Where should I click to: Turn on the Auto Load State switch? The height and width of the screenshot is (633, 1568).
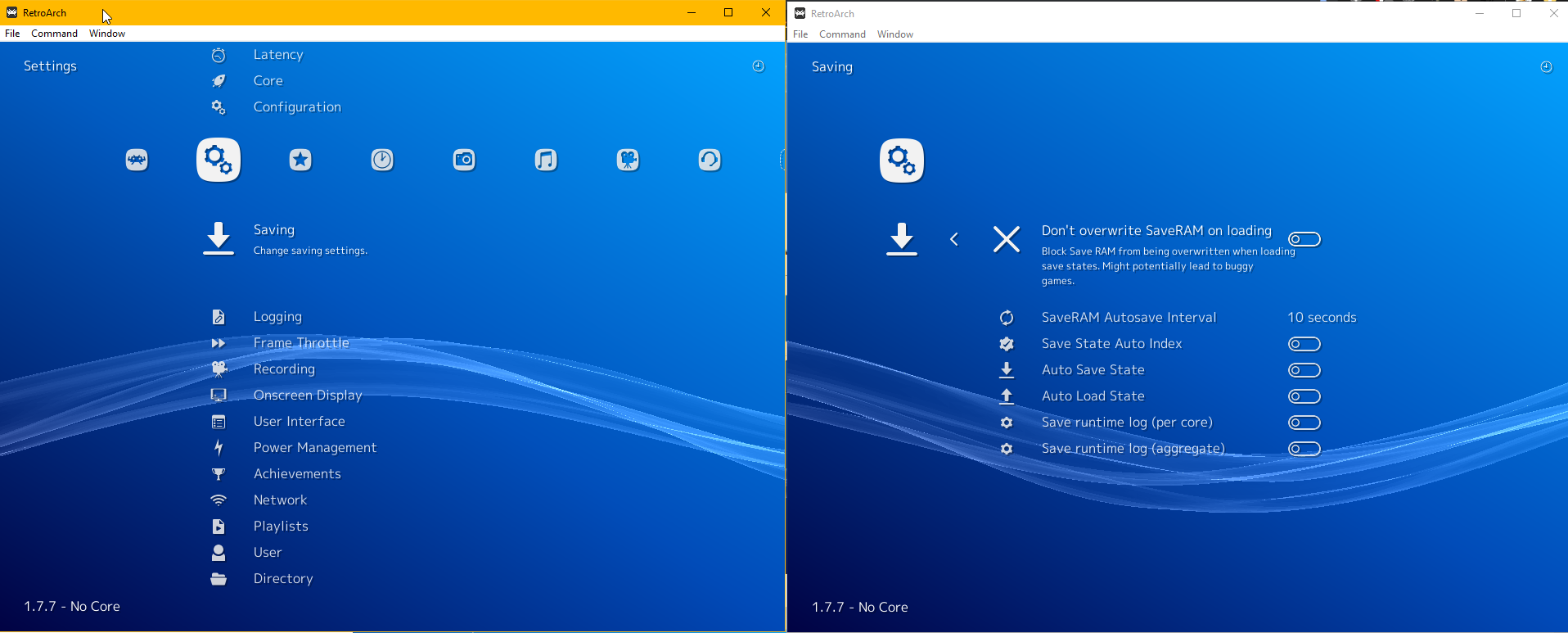1304,396
